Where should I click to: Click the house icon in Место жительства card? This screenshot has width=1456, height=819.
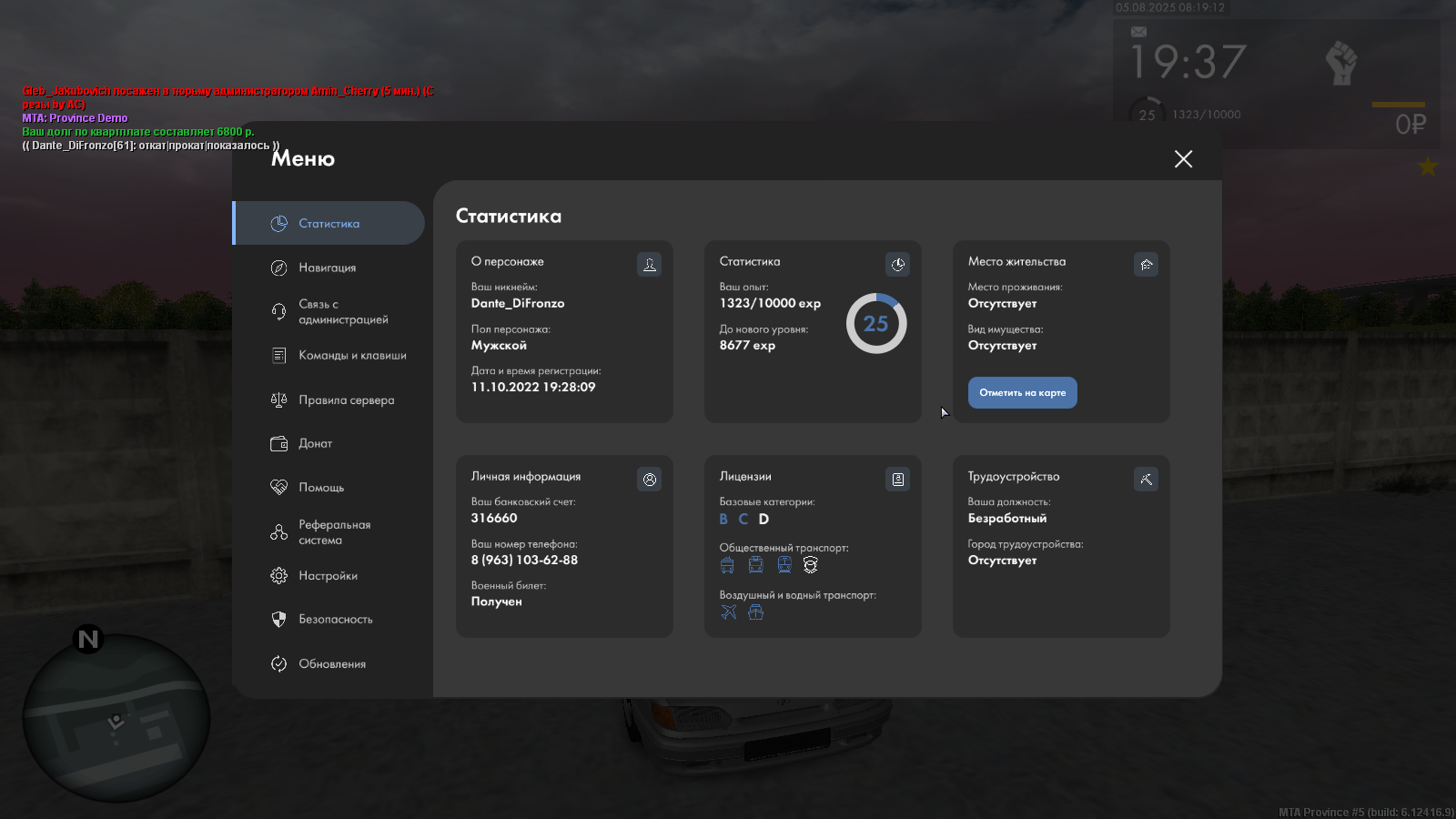tap(1147, 265)
